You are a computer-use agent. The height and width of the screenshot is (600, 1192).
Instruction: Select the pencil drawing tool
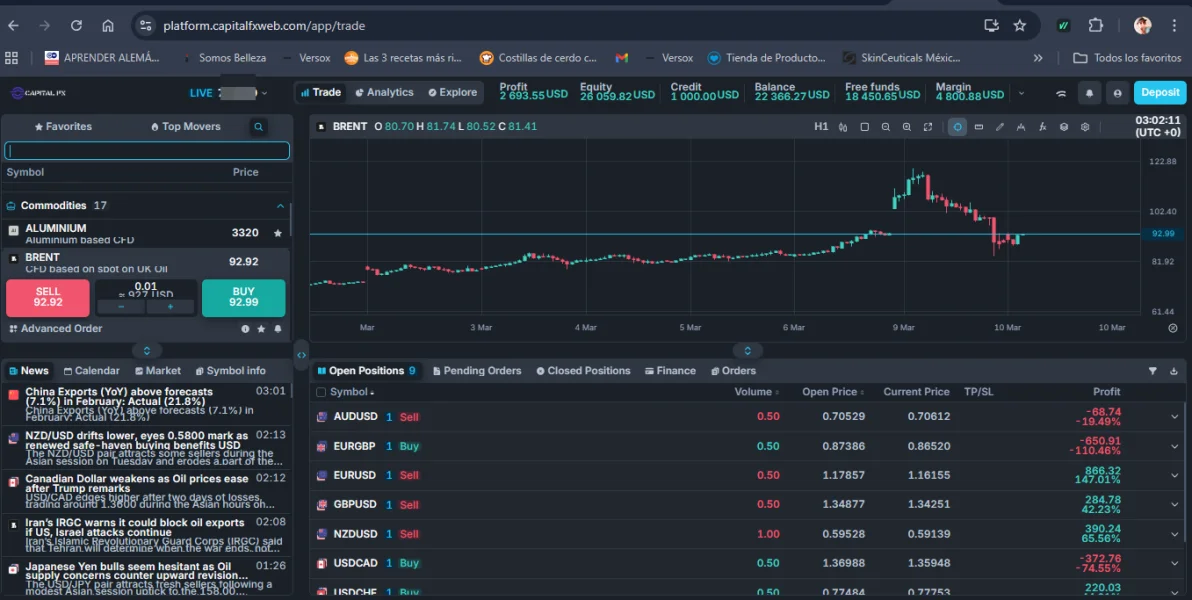click(999, 127)
